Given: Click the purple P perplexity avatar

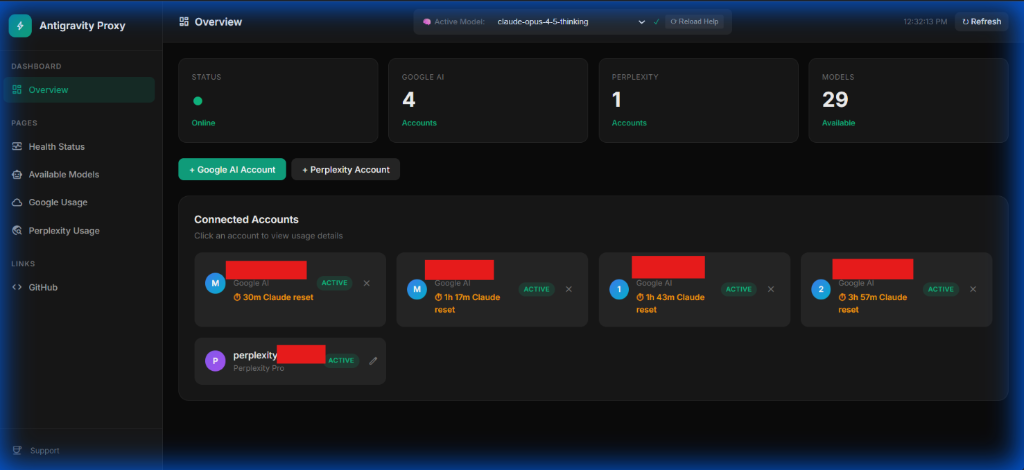Looking at the screenshot, I should tap(215, 360).
